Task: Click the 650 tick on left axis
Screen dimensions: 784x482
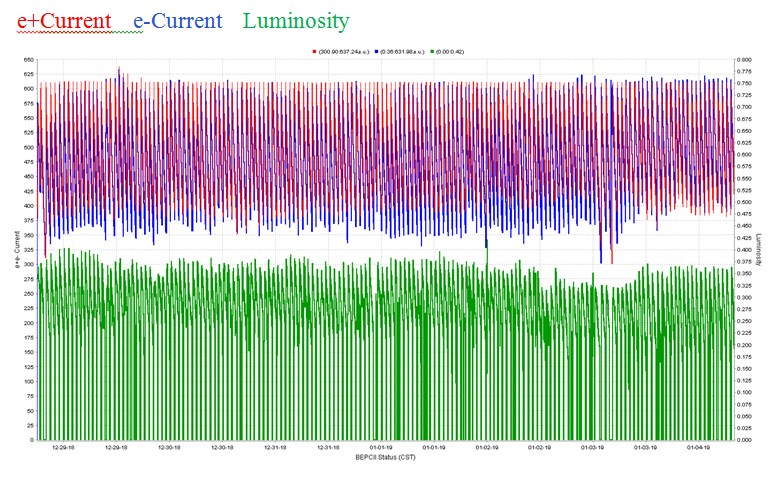Action: 27,60
